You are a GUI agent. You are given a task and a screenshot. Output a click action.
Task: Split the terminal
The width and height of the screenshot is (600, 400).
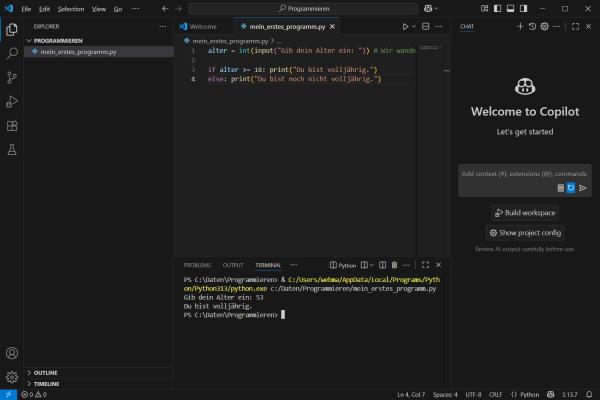pos(382,265)
